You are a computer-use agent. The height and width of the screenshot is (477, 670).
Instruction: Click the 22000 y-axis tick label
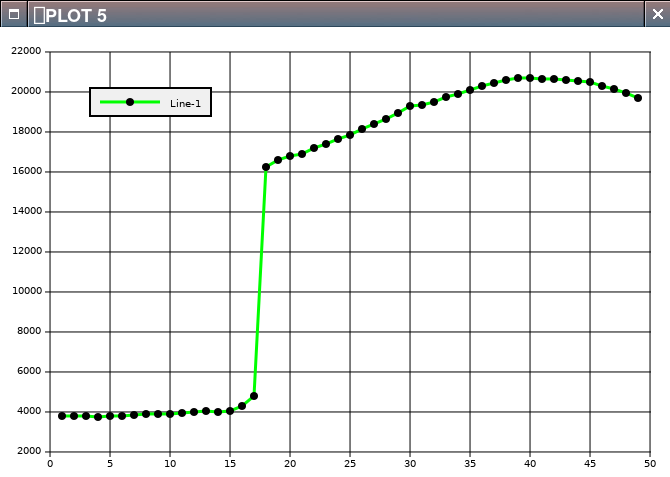coord(25,51)
